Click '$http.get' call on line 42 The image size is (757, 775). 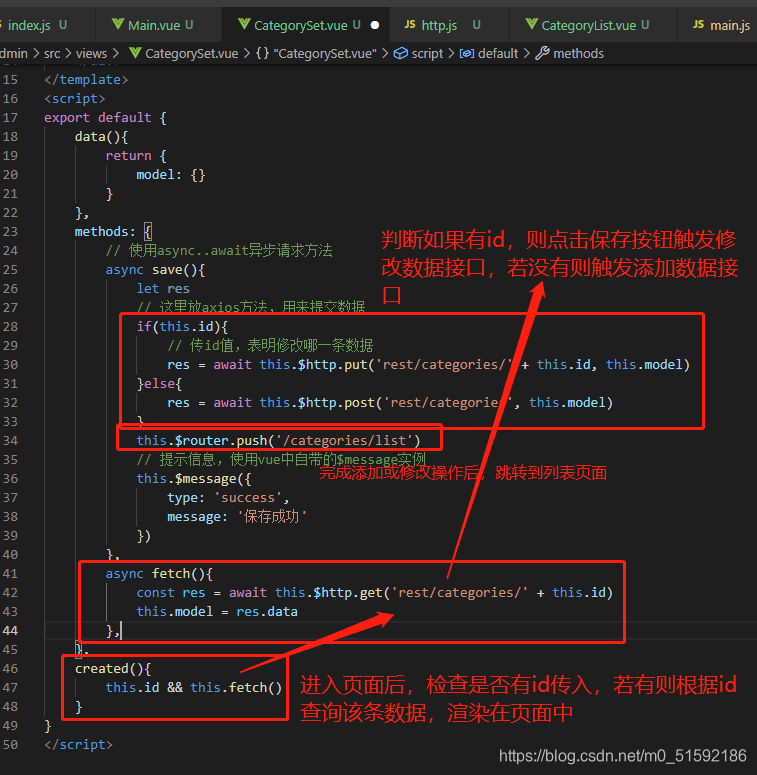coord(348,593)
